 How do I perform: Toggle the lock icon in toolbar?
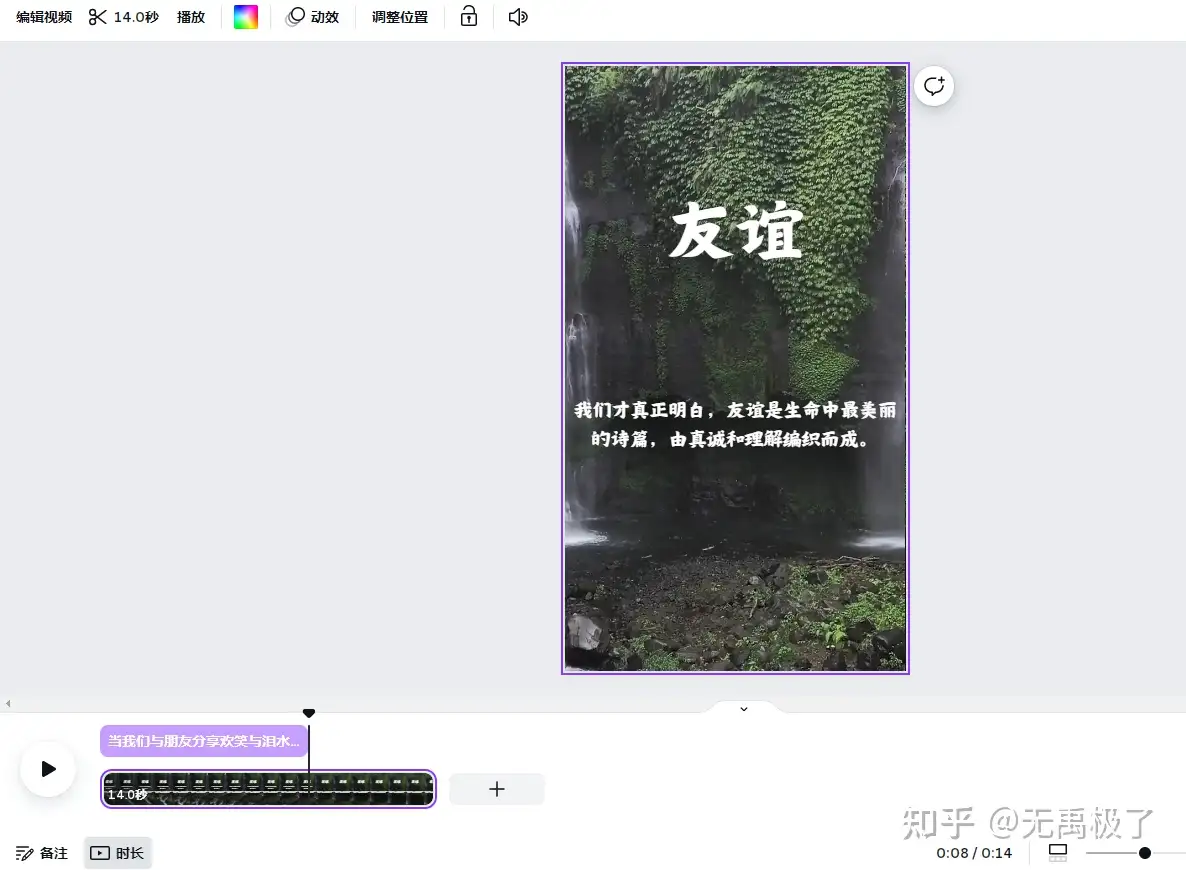pos(469,17)
